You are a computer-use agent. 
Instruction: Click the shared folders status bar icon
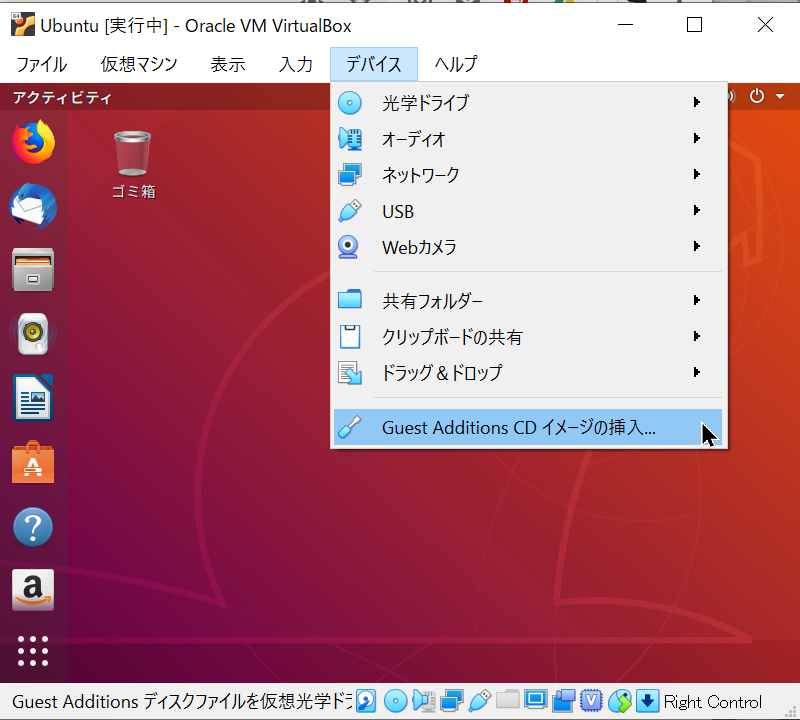(x=508, y=700)
